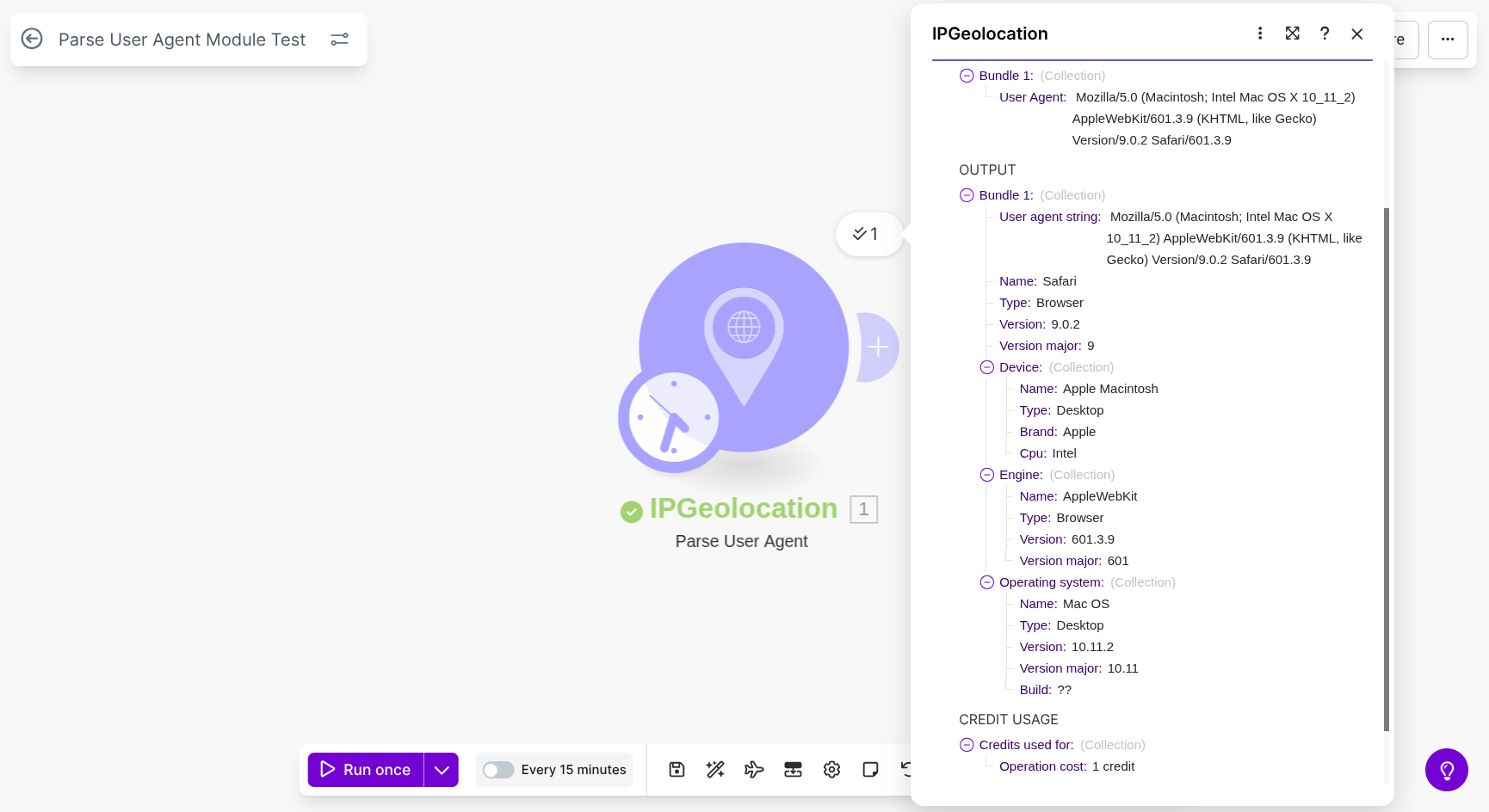Collapse the Credits used for collection
The image size is (1489, 812).
(967, 745)
